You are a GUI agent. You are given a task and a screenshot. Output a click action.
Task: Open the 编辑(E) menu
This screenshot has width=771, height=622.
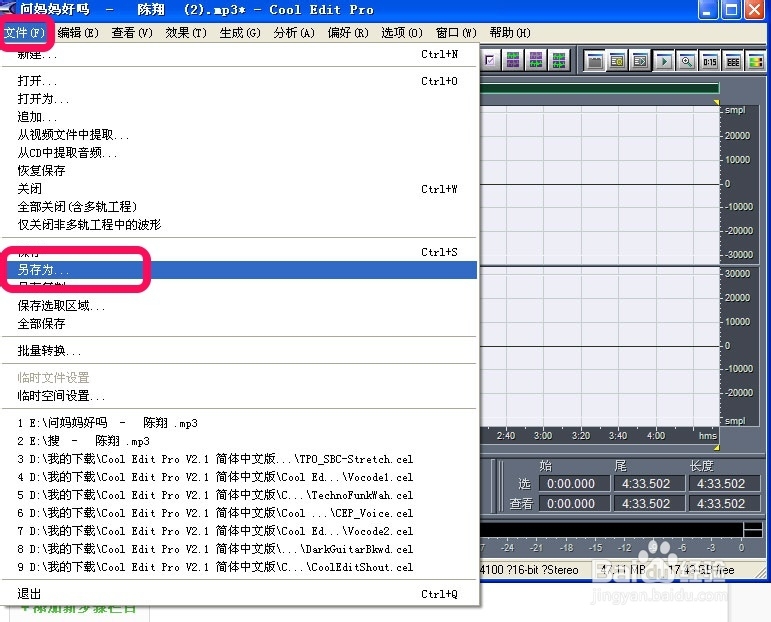[x=78, y=33]
